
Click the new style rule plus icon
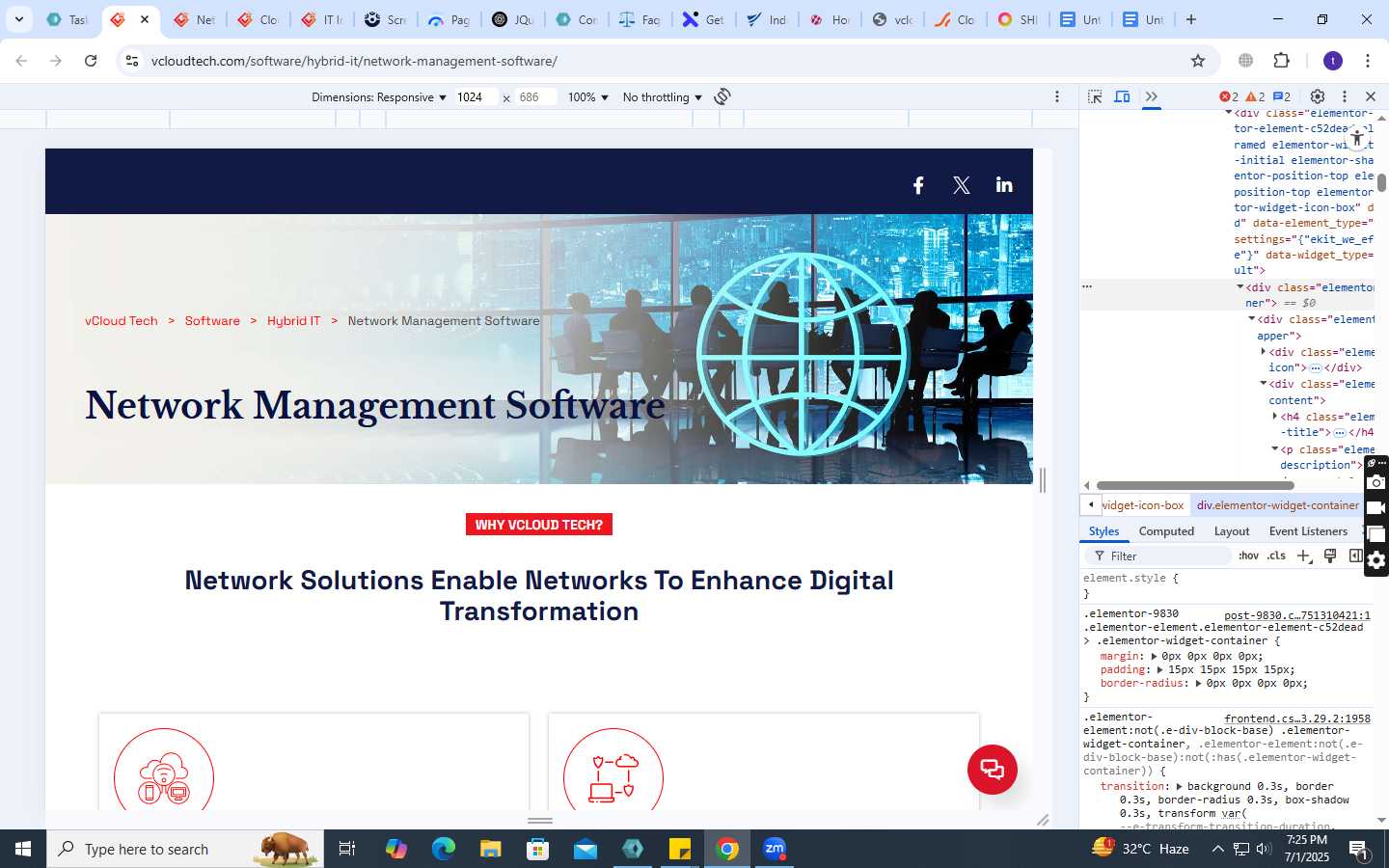pos(1304,556)
